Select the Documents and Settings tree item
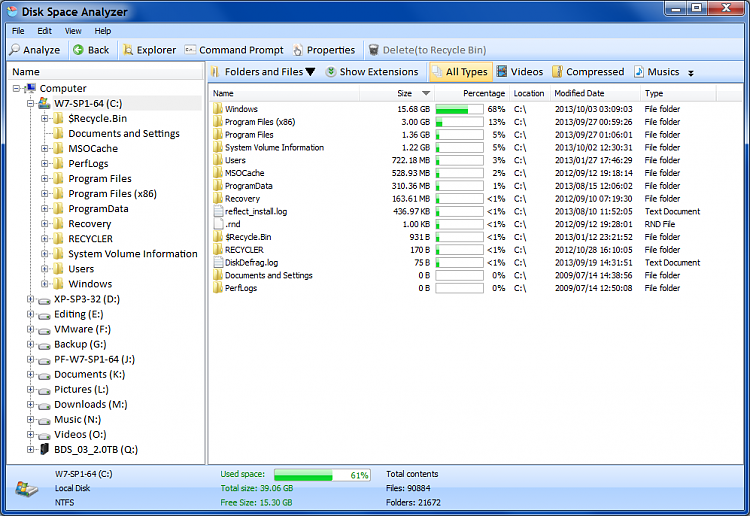Image resolution: width=750 pixels, height=516 pixels. 124,133
